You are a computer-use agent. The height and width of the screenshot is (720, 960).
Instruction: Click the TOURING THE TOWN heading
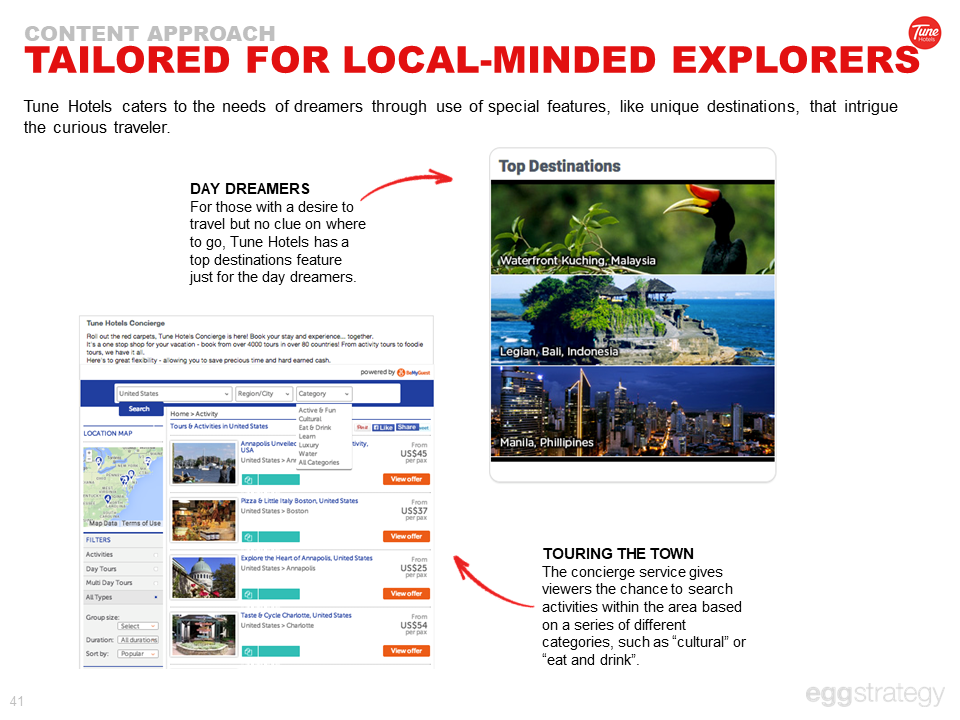(618, 553)
